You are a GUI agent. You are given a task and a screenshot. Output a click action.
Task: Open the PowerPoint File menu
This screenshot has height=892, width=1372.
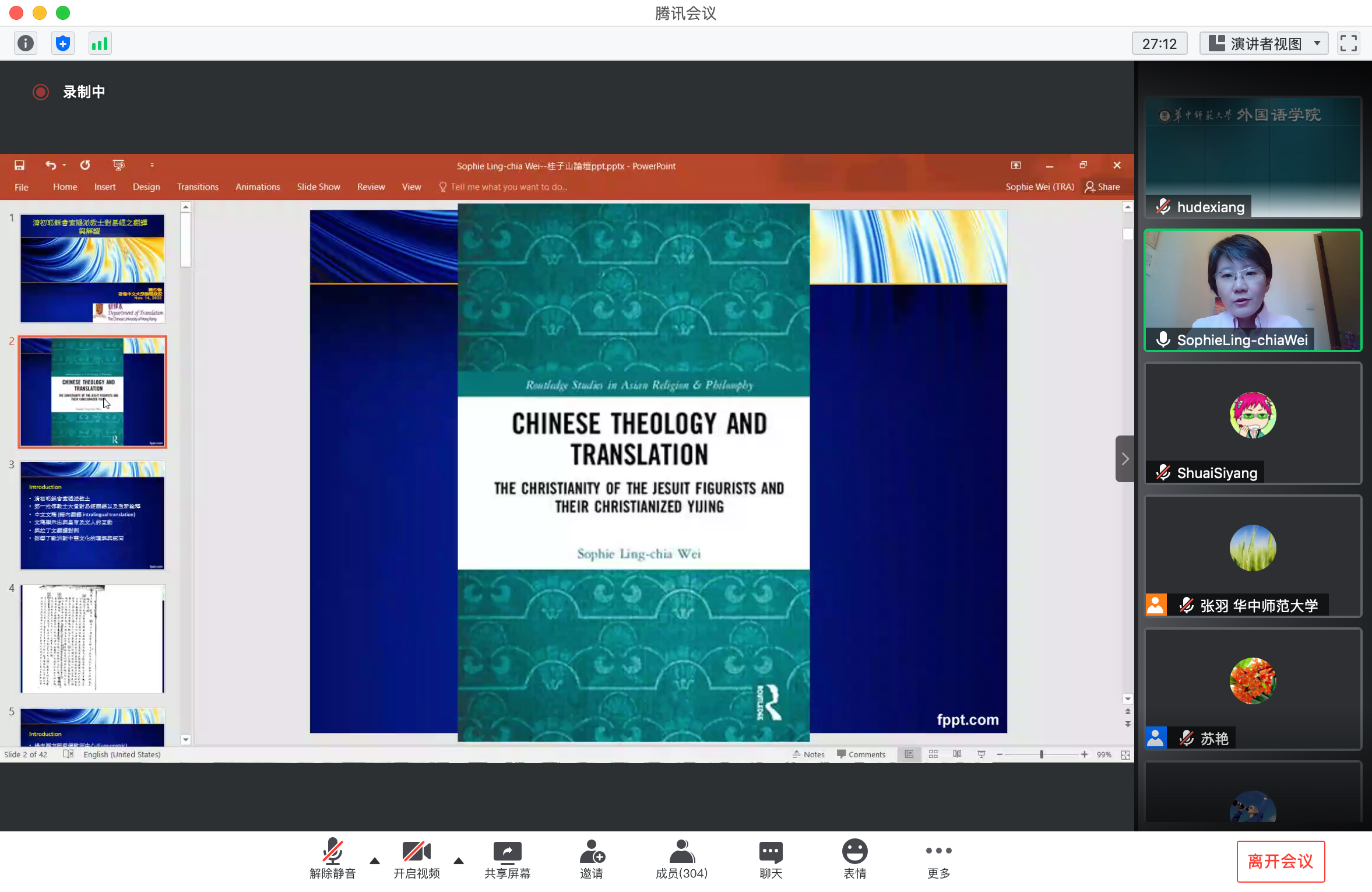coord(22,187)
